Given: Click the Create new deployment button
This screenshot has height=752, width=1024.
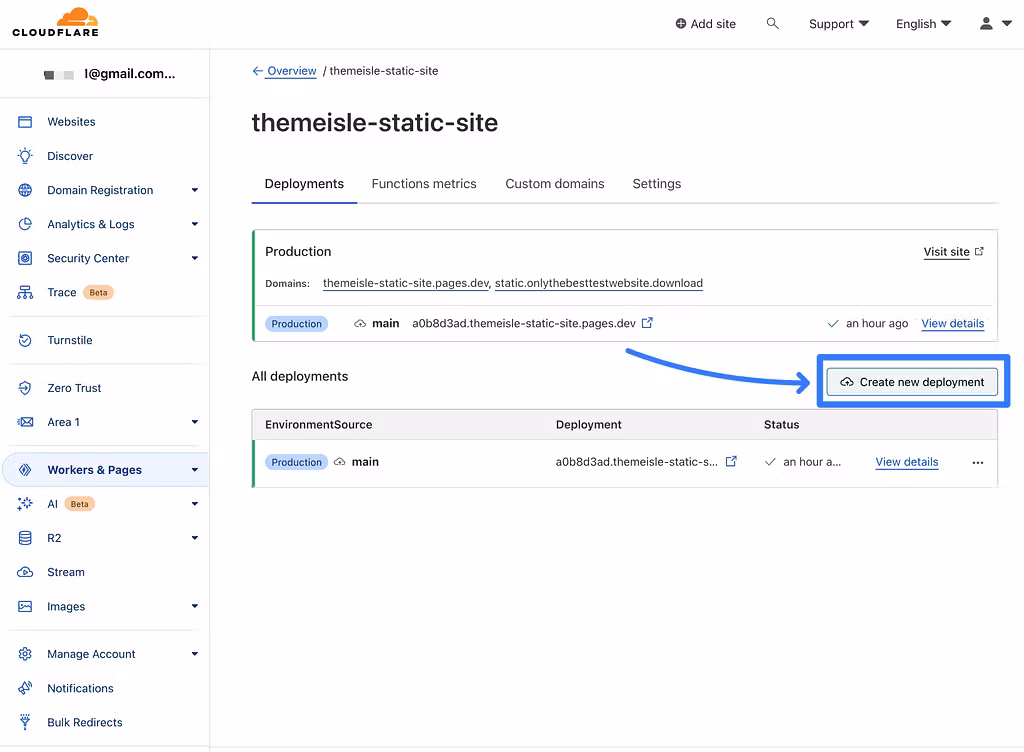Looking at the screenshot, I should (x=911, y=381).
